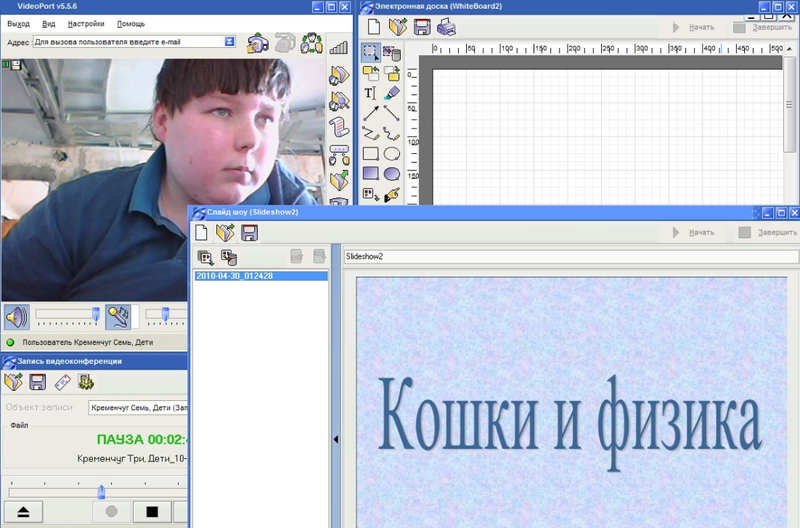Click the pointing hand tool
Viewport: 800px width, 528px height.
click(392, 194)
